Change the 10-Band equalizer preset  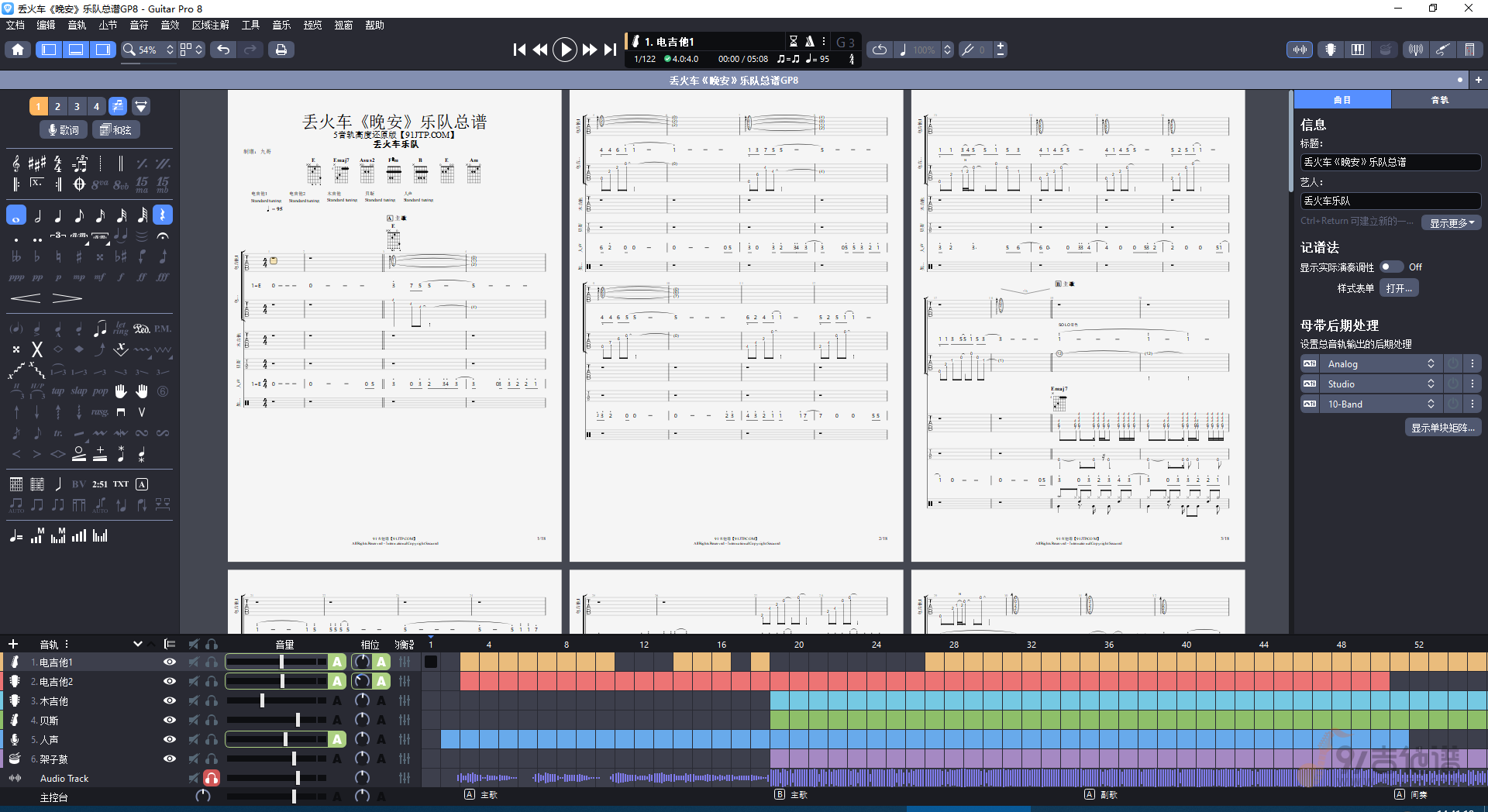coord(1380,404)
